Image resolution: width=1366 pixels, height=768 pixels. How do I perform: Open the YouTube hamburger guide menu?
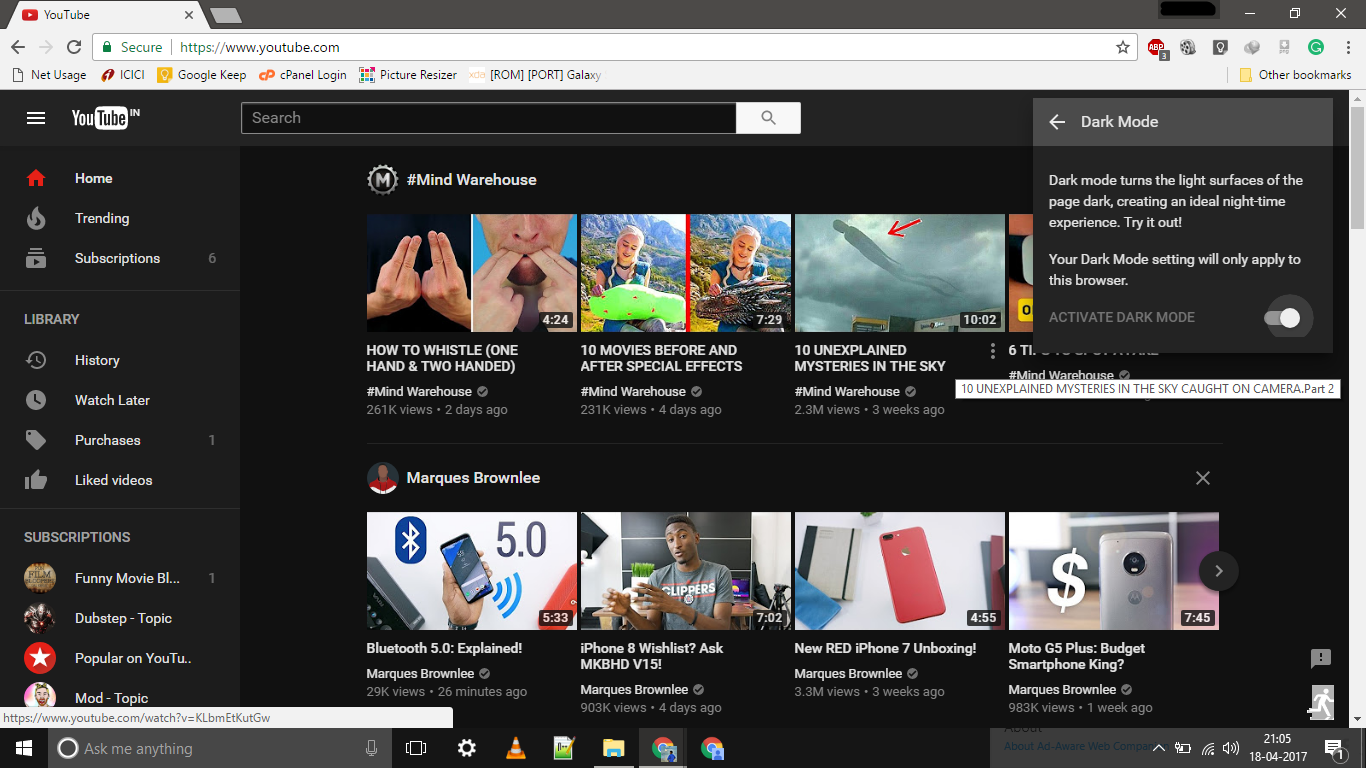pyautogui.click(x=36, y=118)
